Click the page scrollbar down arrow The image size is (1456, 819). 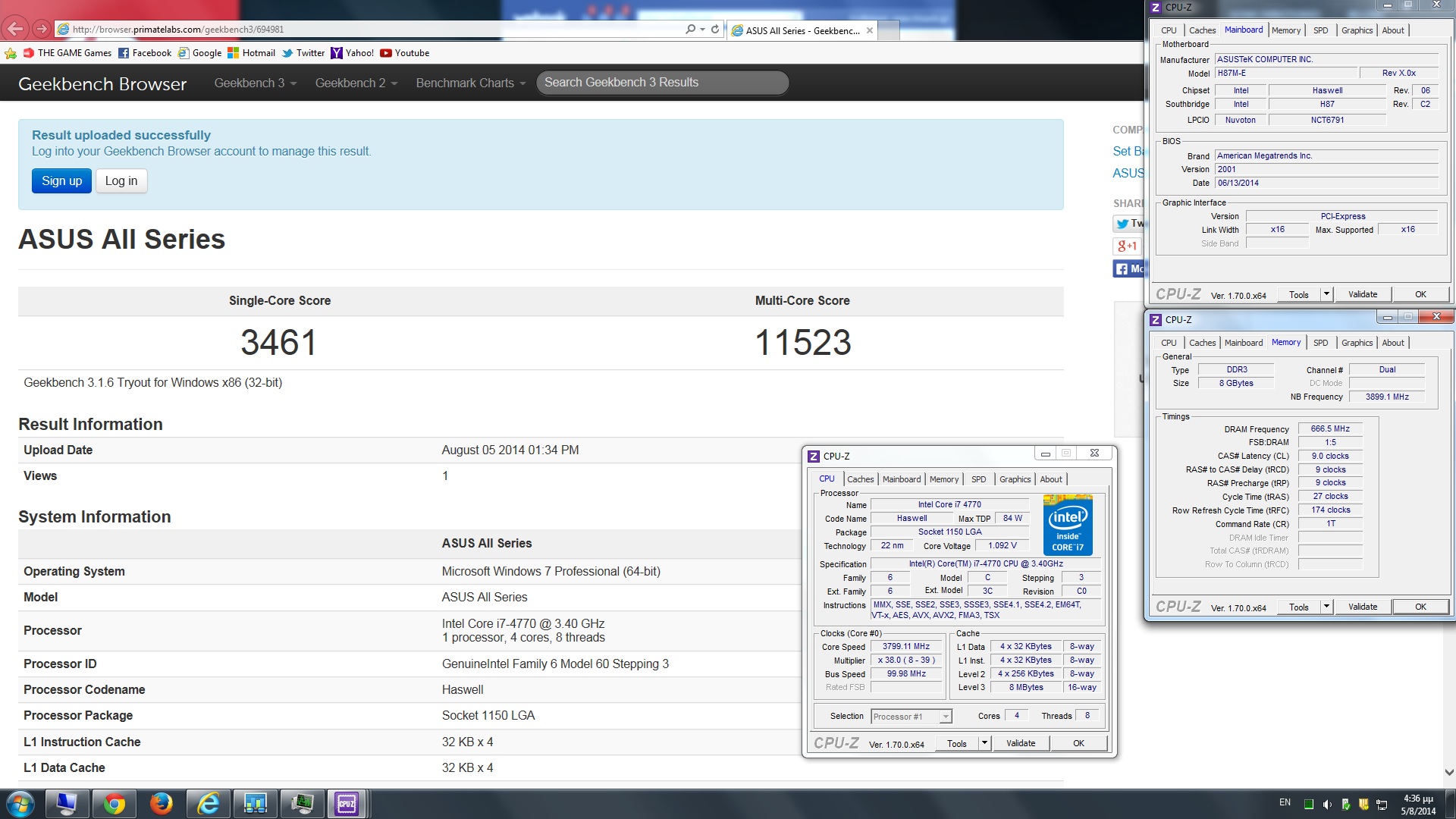point(1449,773)
